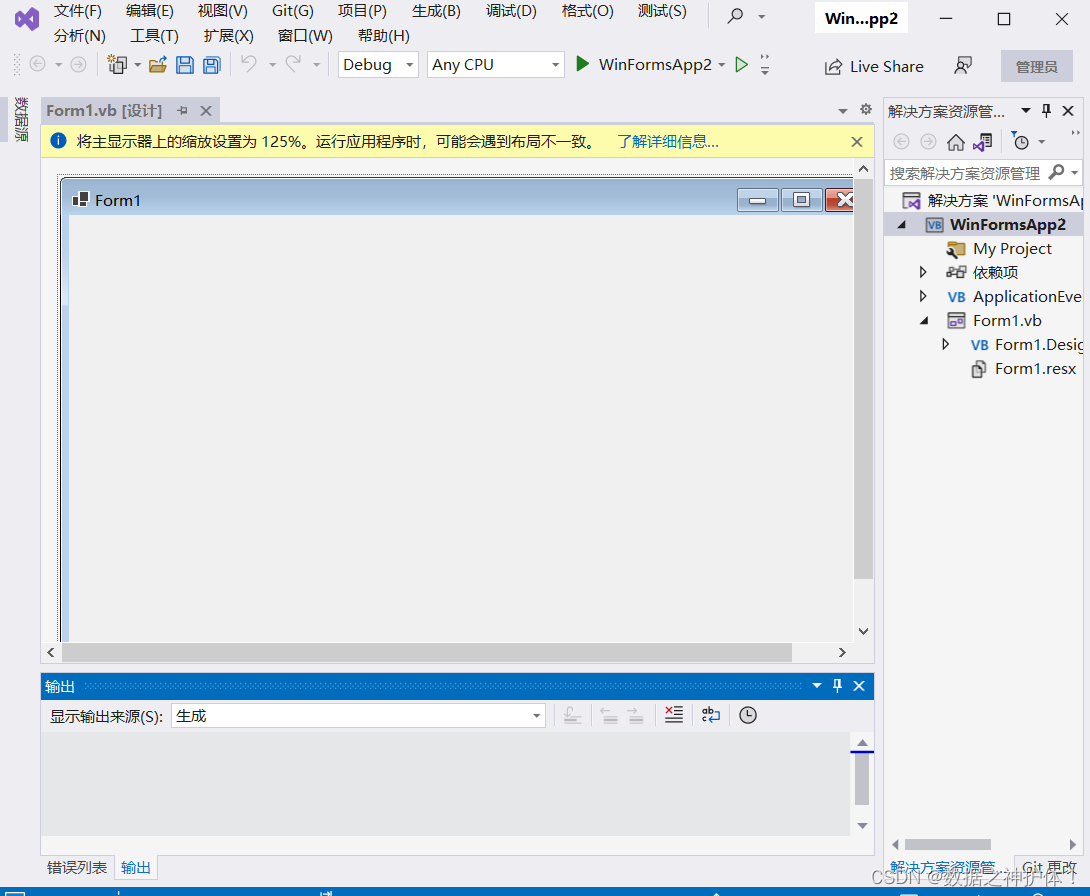Image resolution: width=1090 pixels, height=896 pixels.
Task: Close the Form1.vb [设计] tab
Action: [x=206, y=111]
